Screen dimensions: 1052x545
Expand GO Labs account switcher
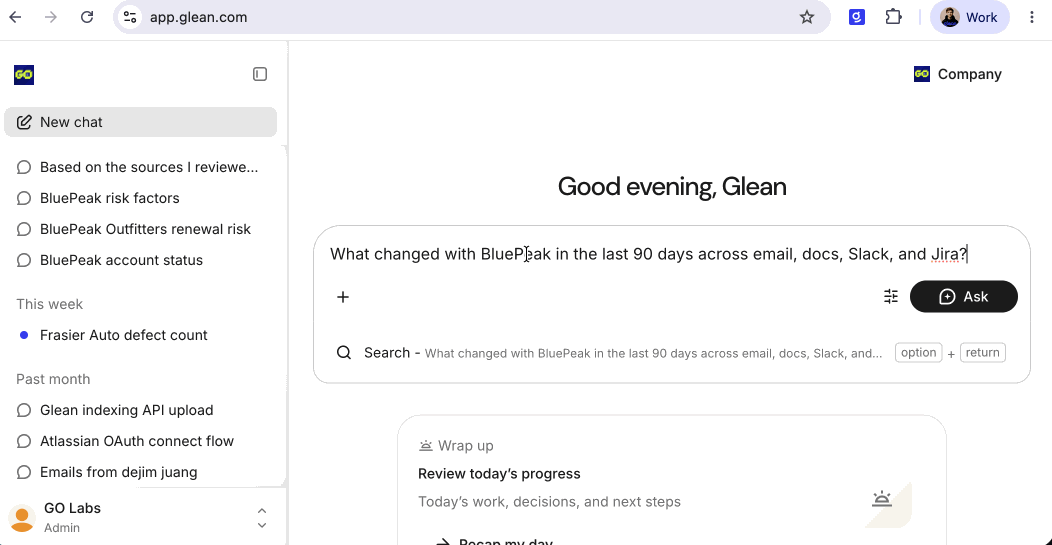point(262,518)
